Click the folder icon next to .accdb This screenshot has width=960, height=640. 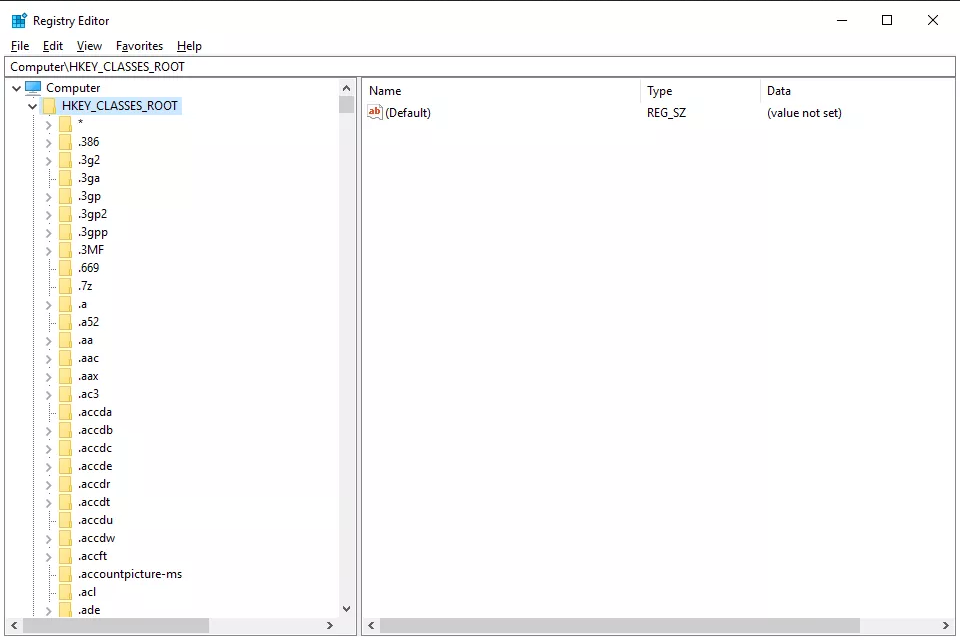[x=66, y=431]
